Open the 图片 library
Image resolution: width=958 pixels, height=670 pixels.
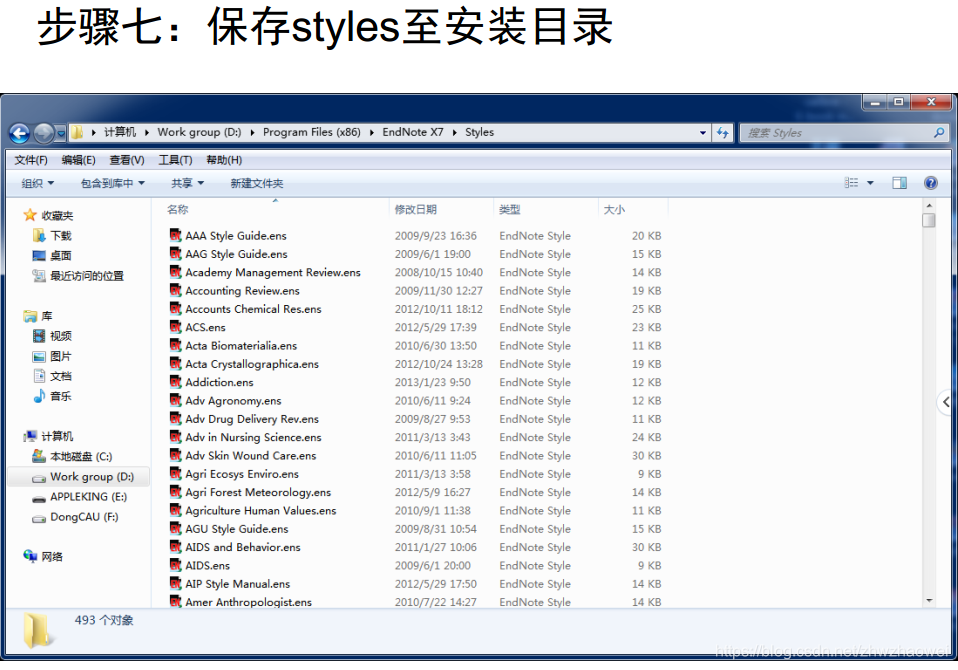[53, 357]
